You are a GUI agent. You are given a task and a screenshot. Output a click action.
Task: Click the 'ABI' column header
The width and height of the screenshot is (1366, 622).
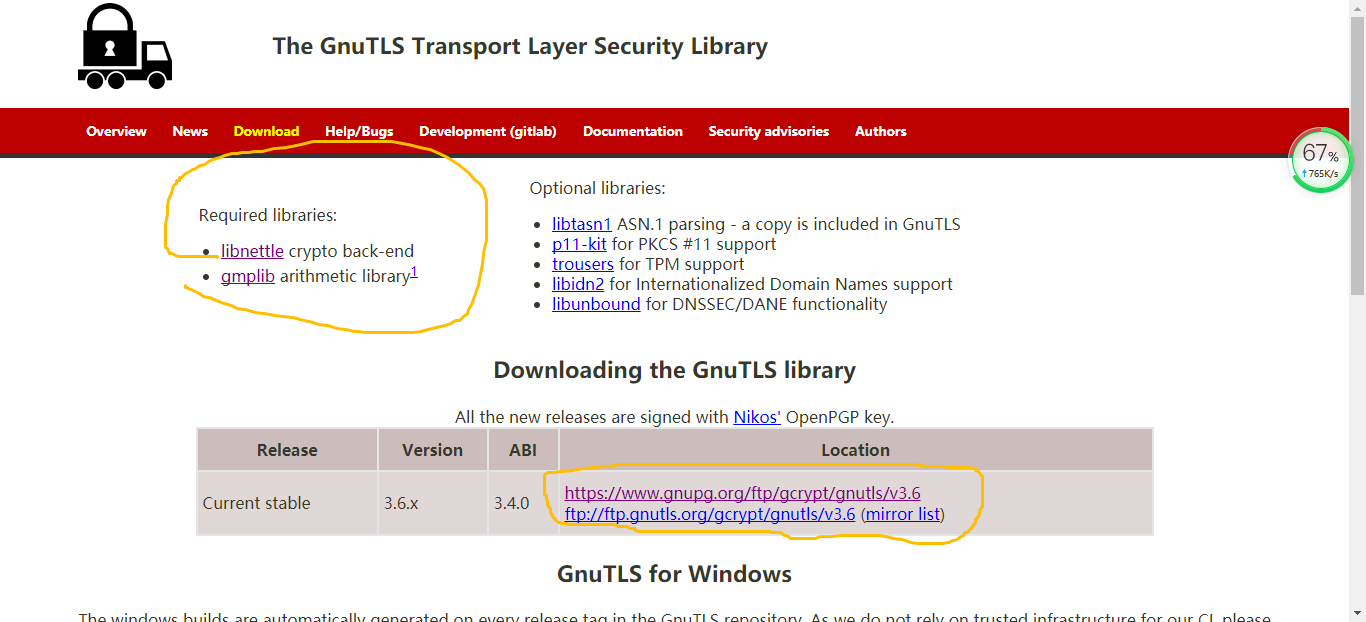click(x=523, y=450)
